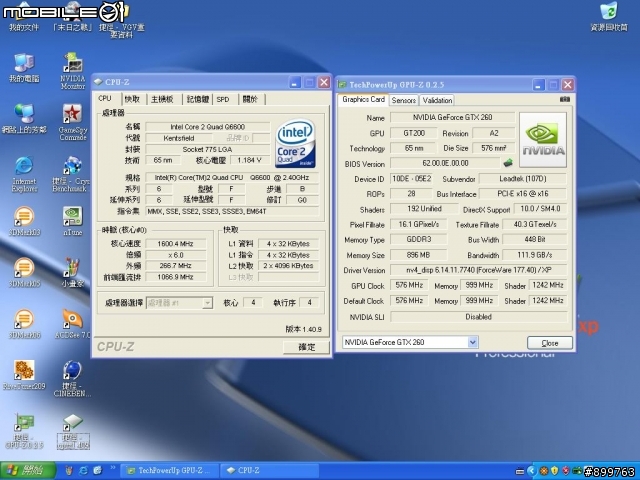Image resolution: width=640 pixels, height=480 pixels.
Task: Click the L2 快取 value 2 x 4096 KBytes
Action: (x=288, y=266)
